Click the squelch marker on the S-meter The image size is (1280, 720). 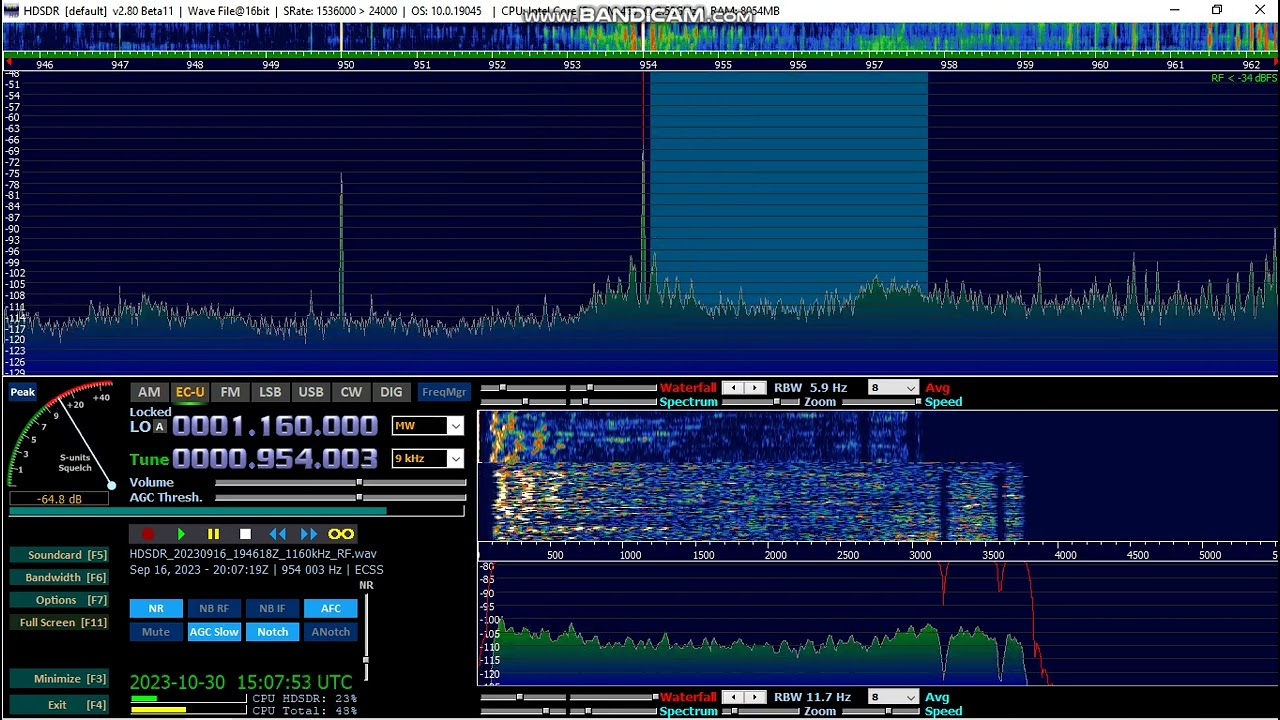(x=111, y=486)
